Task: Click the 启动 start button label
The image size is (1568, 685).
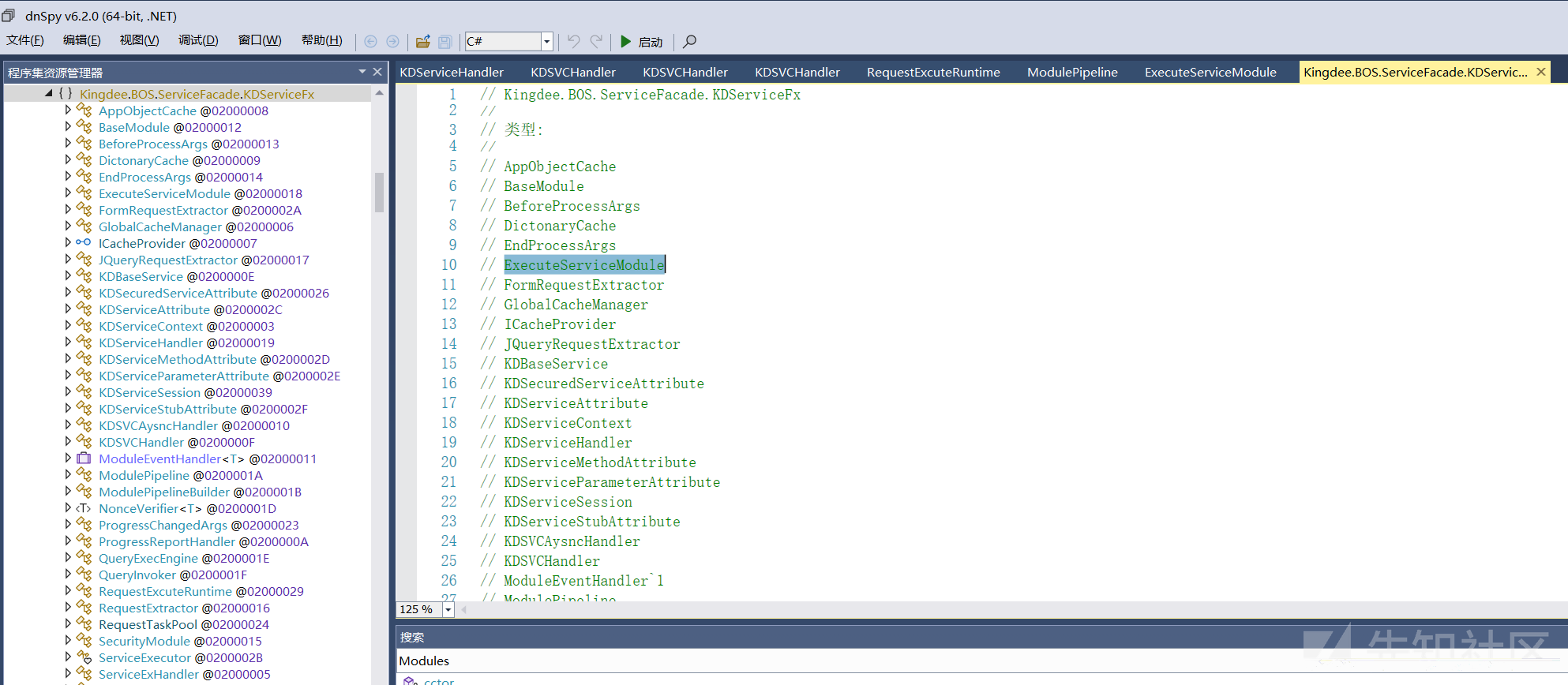Action: (651, 42)
